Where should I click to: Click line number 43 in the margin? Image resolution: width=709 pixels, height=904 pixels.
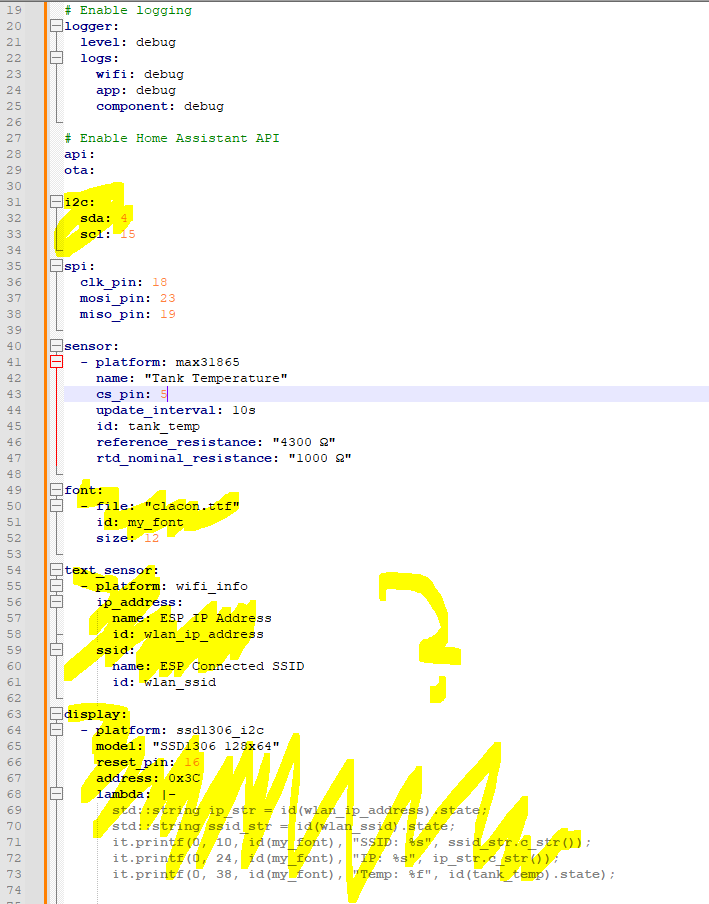(14, 394)
